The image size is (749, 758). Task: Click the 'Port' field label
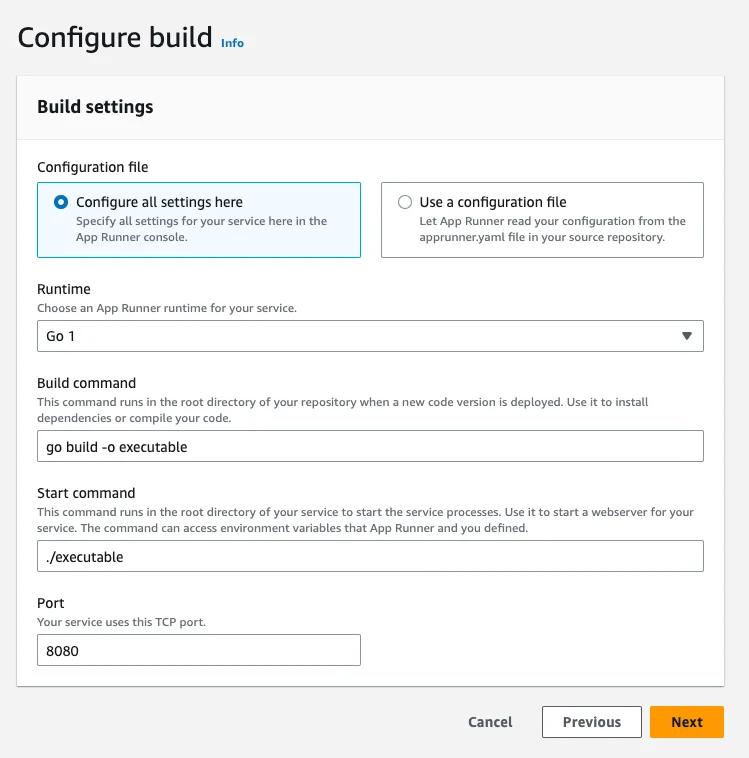[x=51, y=603]
